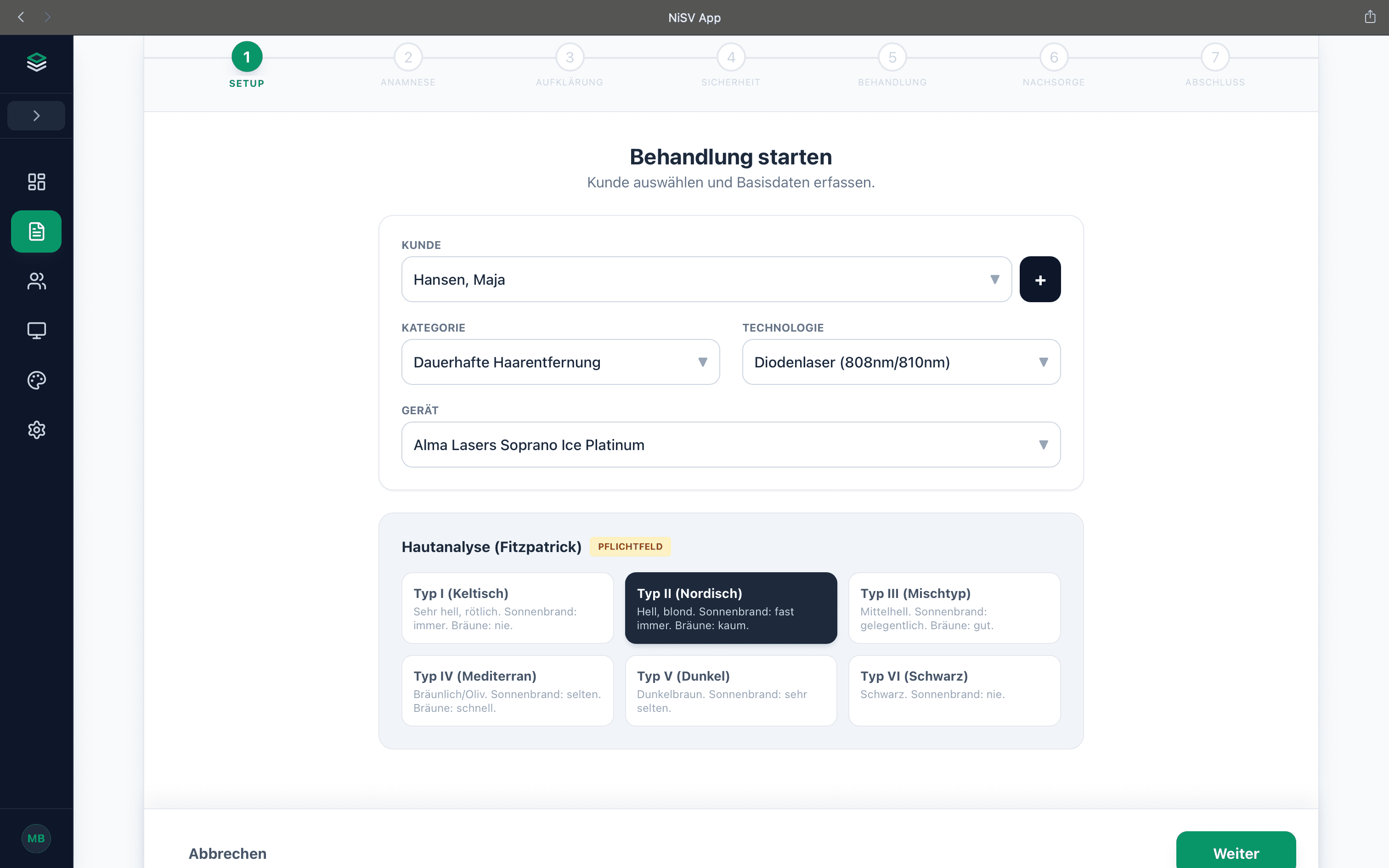Open the Kunde dropdown showing Hansen, Maja
Viewport: 1389px width, 868px height.
(x=706, y=280)
